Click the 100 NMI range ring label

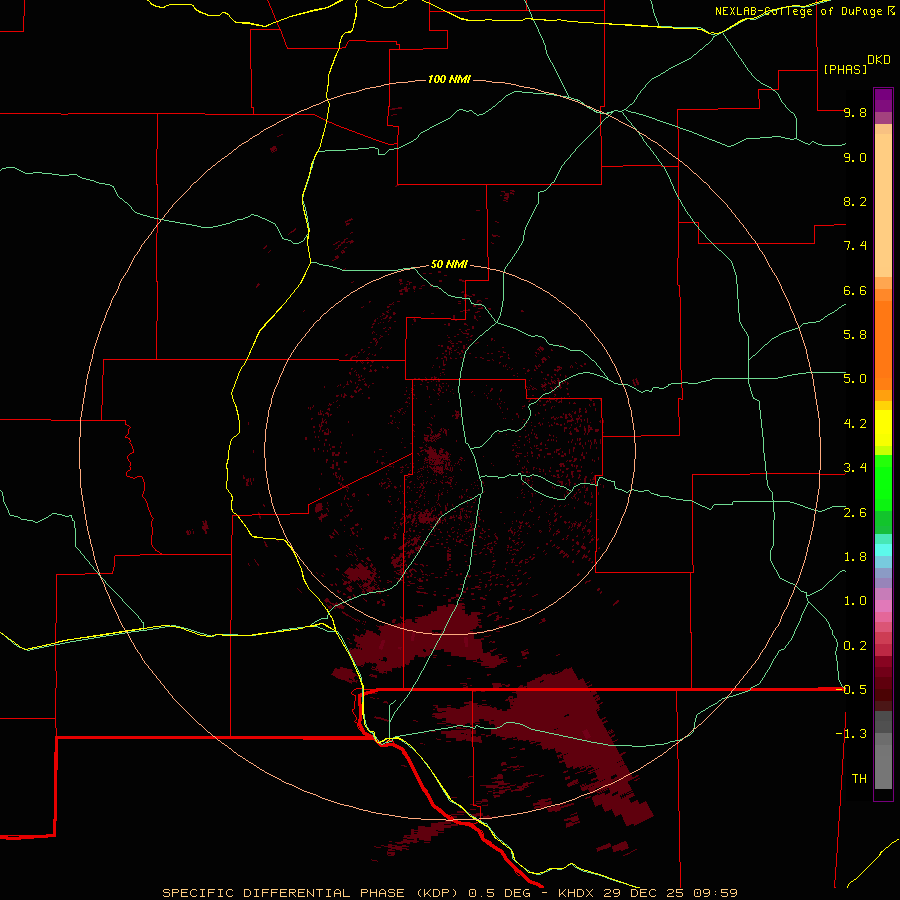tap(449, 79)
